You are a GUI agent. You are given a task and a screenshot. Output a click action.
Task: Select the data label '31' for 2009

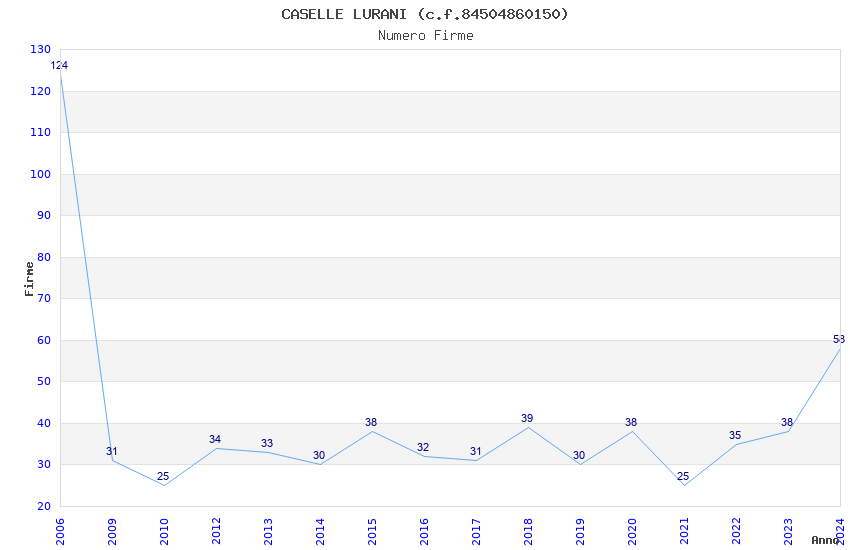point(112,451)
